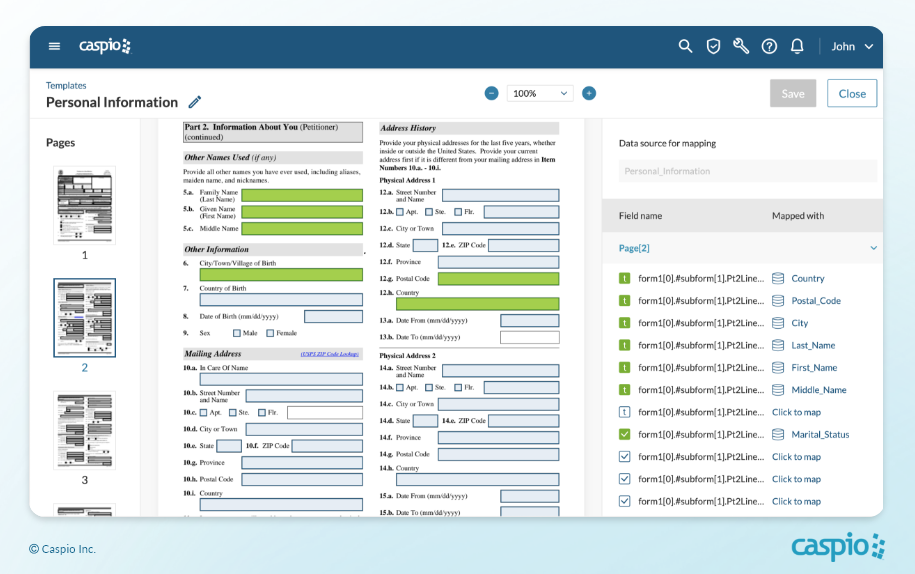Click the Close button
Viewport: 915px width, 574px height.
click(x=852, y=93)
